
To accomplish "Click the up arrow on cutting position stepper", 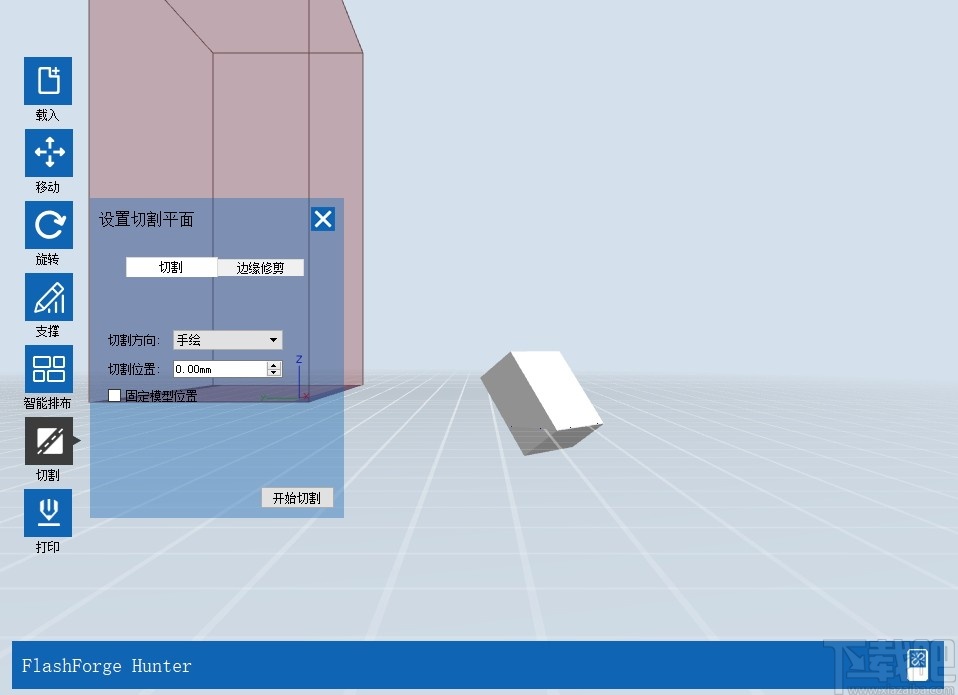I will click(x=274, y=364).
